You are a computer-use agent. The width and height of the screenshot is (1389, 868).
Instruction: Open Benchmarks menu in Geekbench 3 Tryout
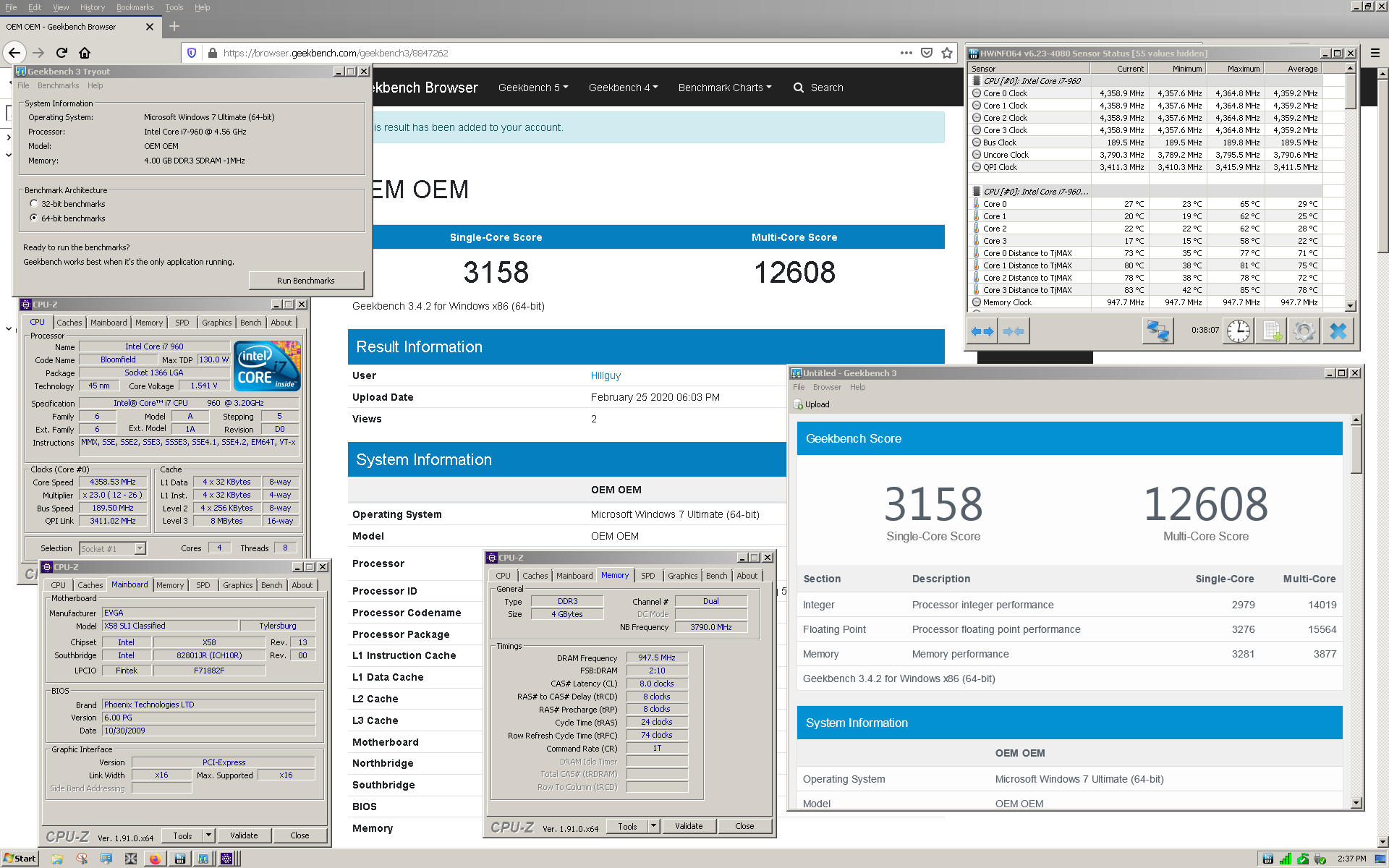(59, 85)
